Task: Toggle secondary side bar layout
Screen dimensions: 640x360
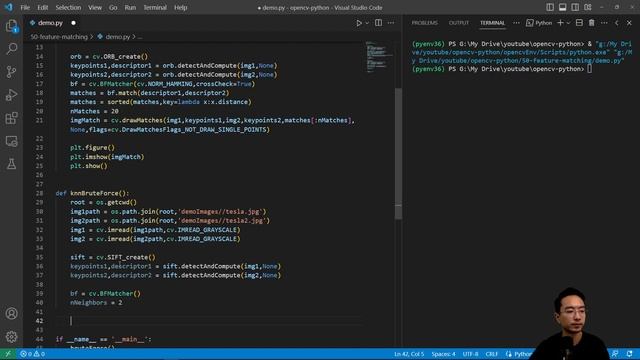Action: click(x=575, y=7)
